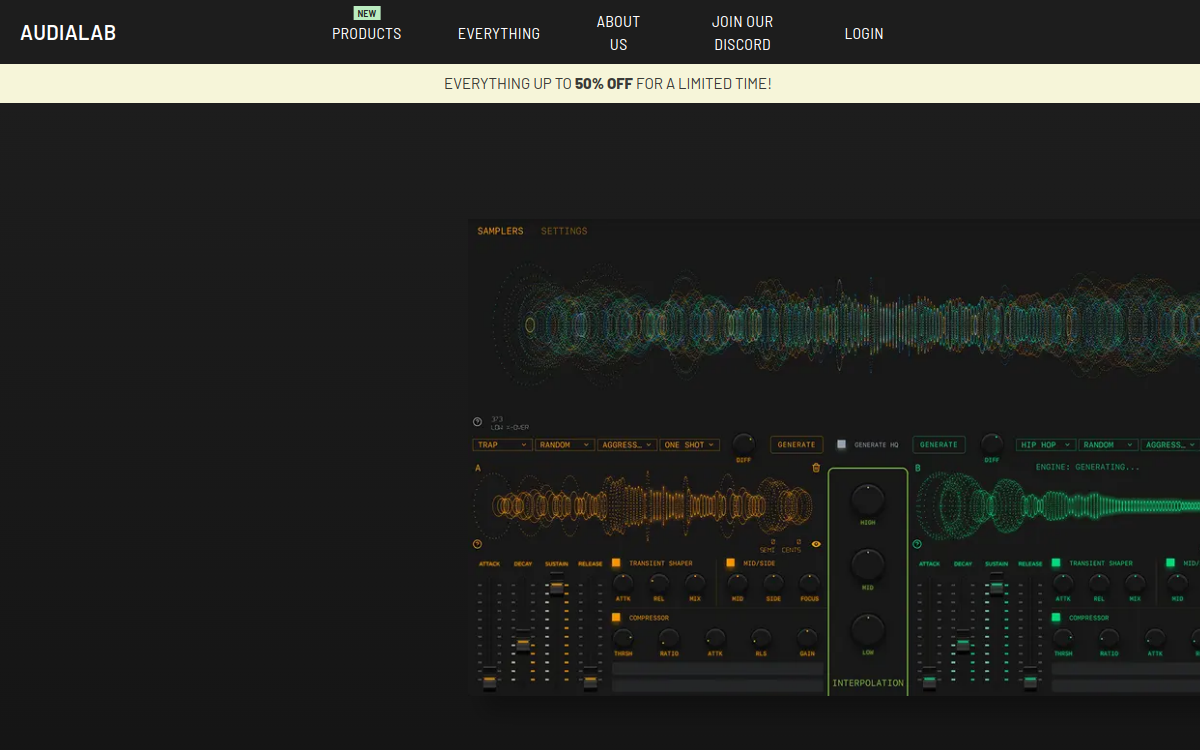This screenshot has width=1200, height=750.
Task: Click sampler B Compressor THRSH knob
Action: coord(1063,637)
